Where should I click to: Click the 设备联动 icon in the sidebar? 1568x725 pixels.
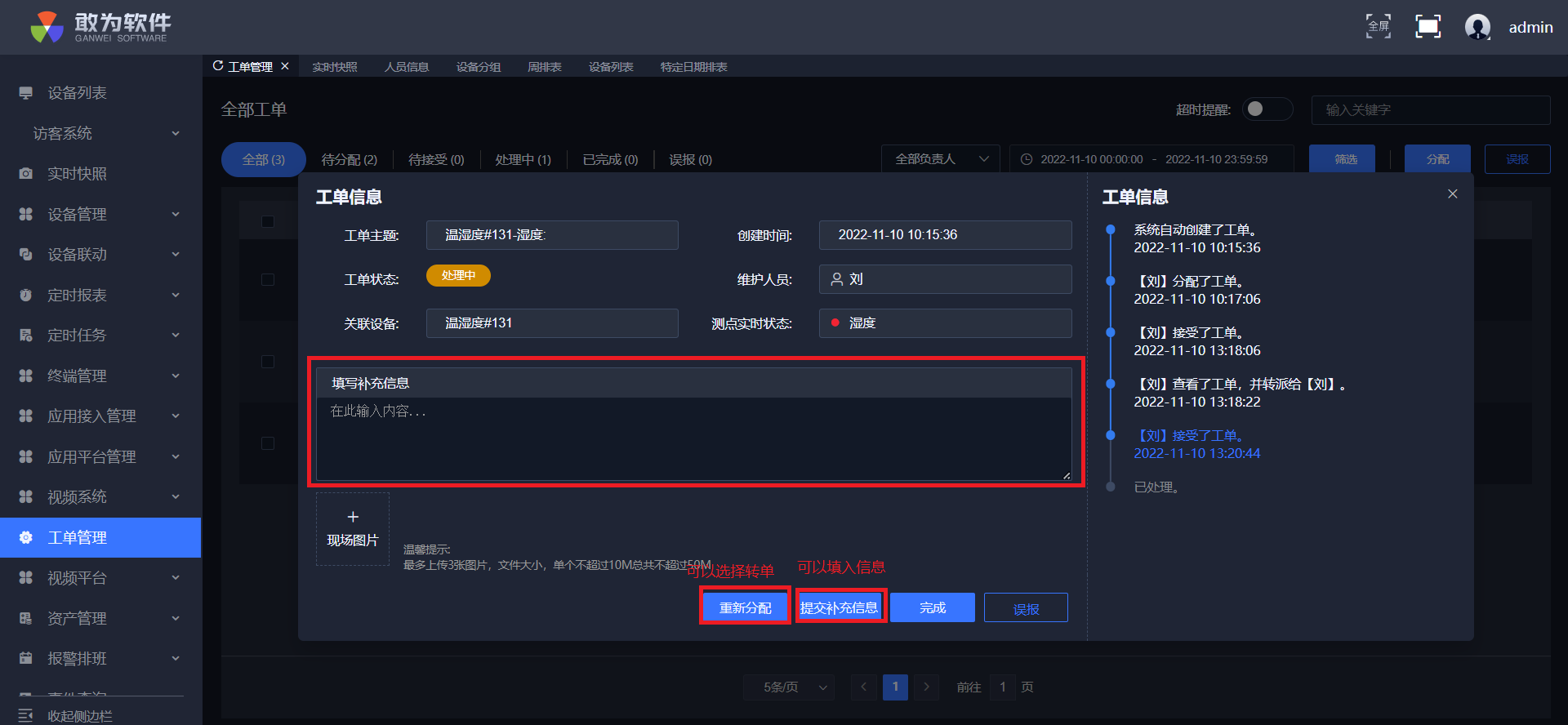tap(26, 255)
